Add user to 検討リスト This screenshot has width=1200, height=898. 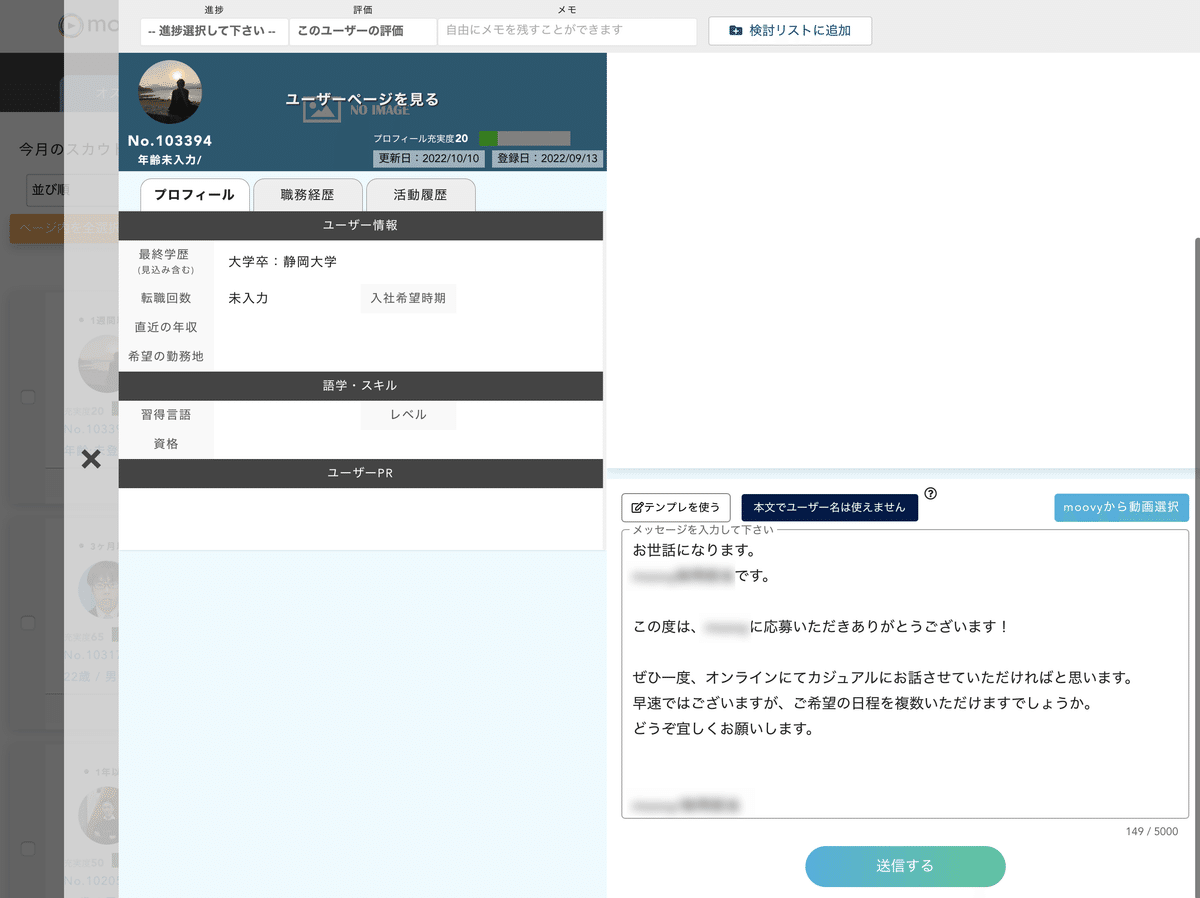point(790,31)
